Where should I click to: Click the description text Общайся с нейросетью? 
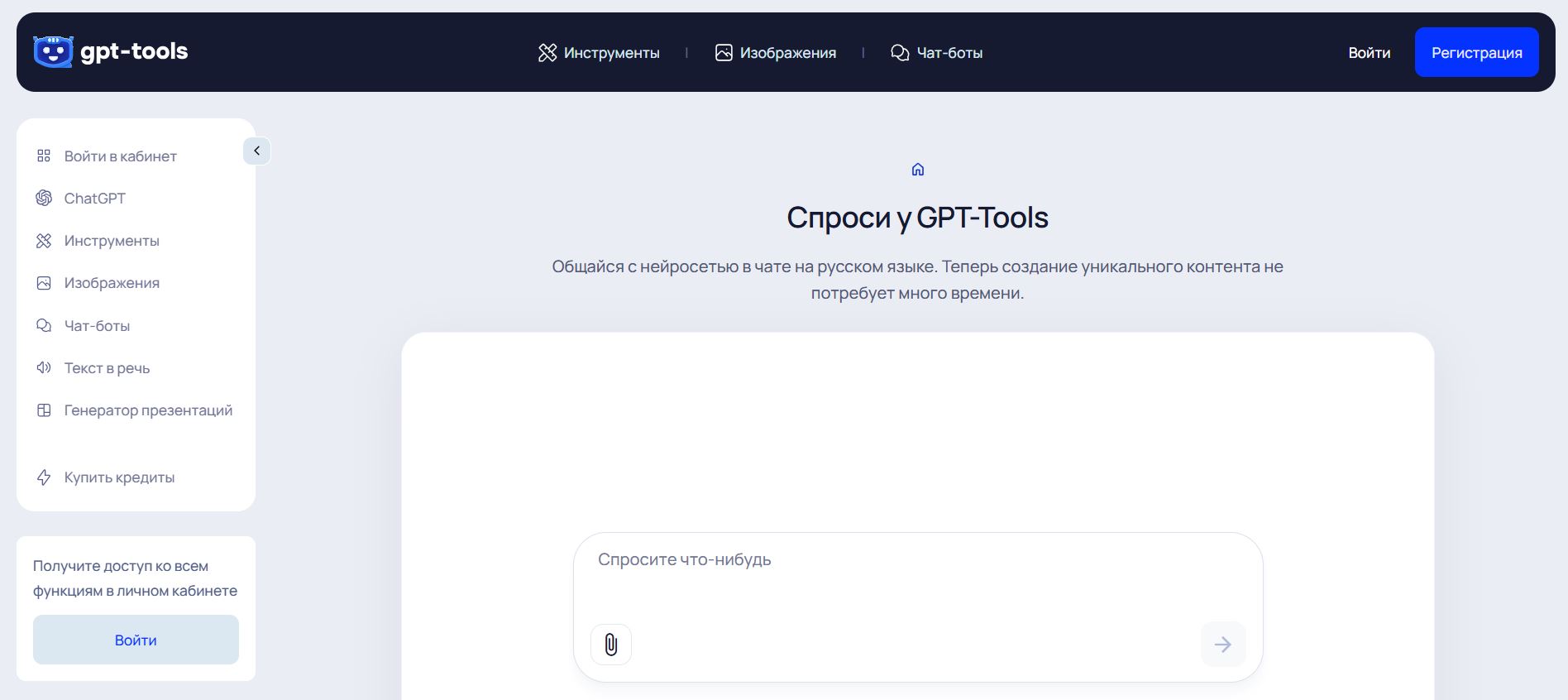tap(918, 280)
